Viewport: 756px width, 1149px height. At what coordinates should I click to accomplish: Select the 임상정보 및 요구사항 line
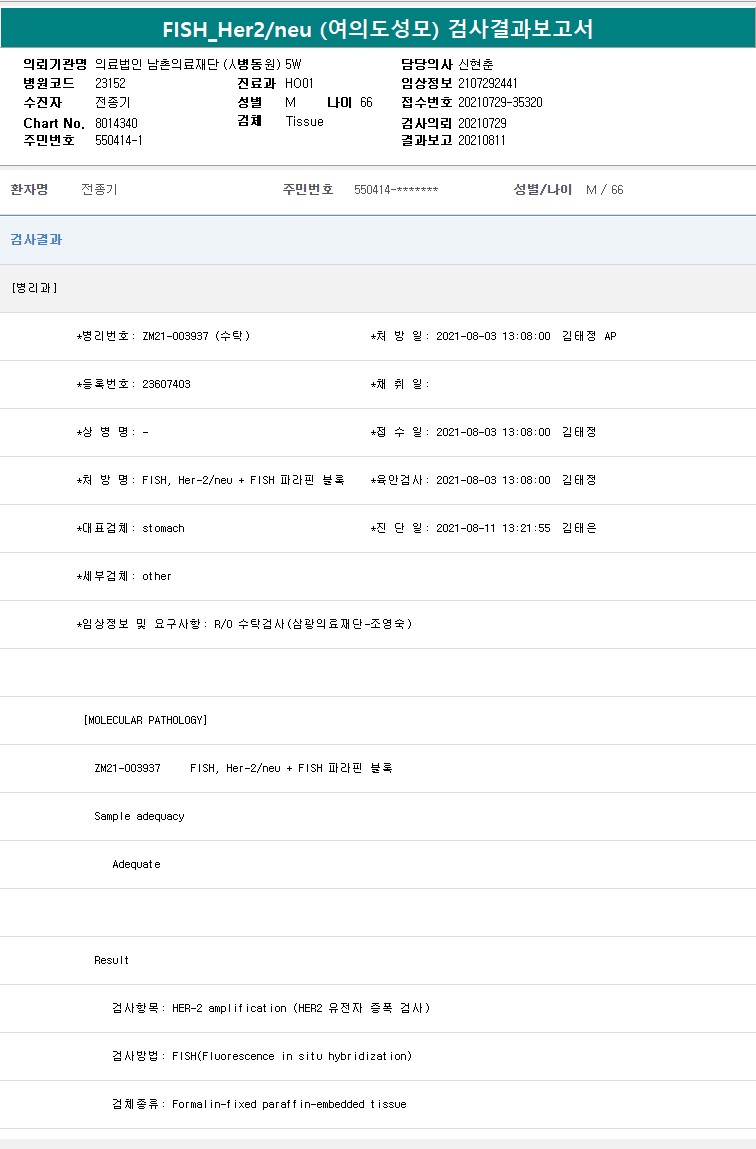coord(245,624)
